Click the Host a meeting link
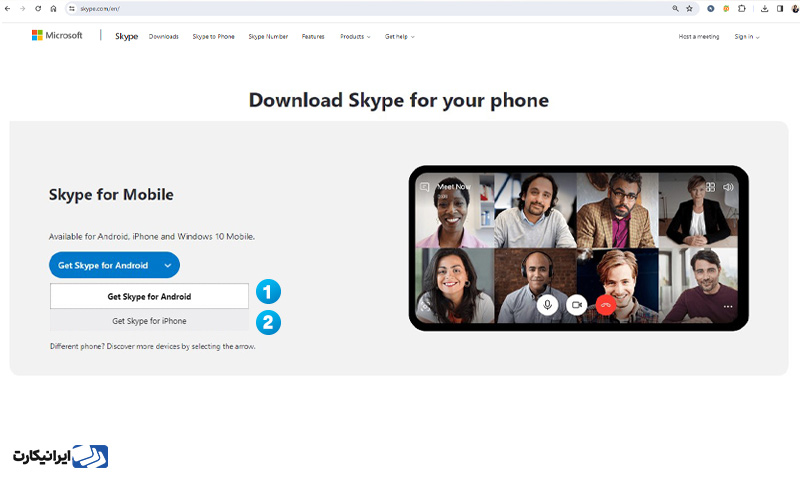 click(698, 37)
